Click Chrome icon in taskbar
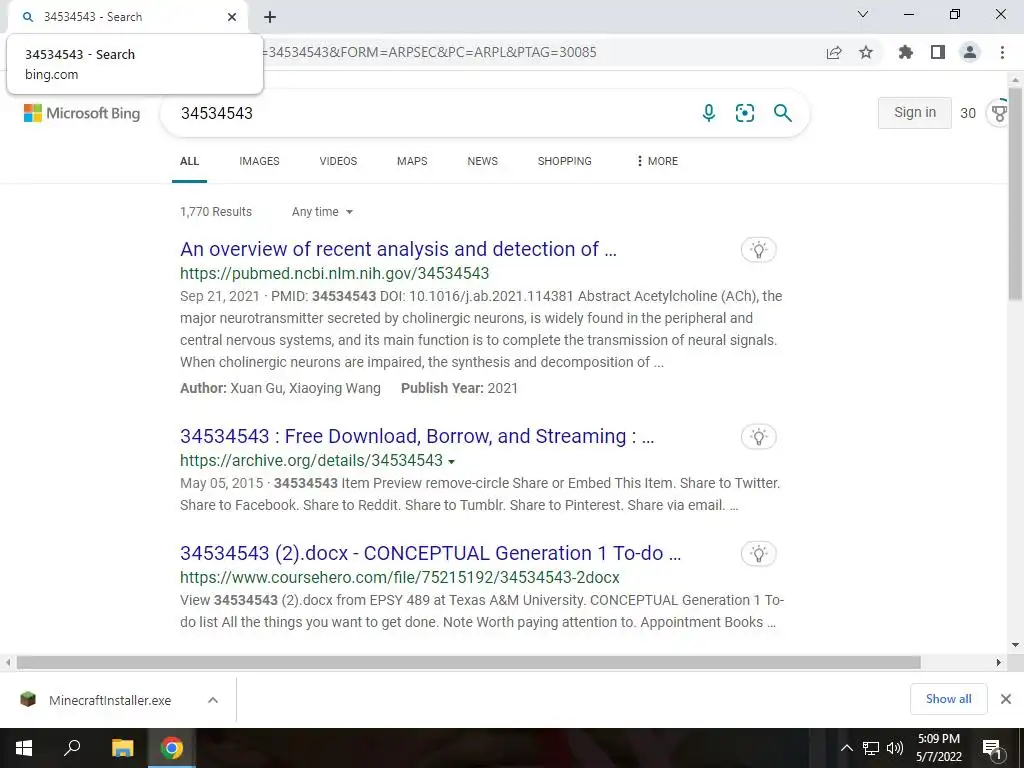Image resolution: width=1024 pixels, height=768 pixels. [172, 748]
